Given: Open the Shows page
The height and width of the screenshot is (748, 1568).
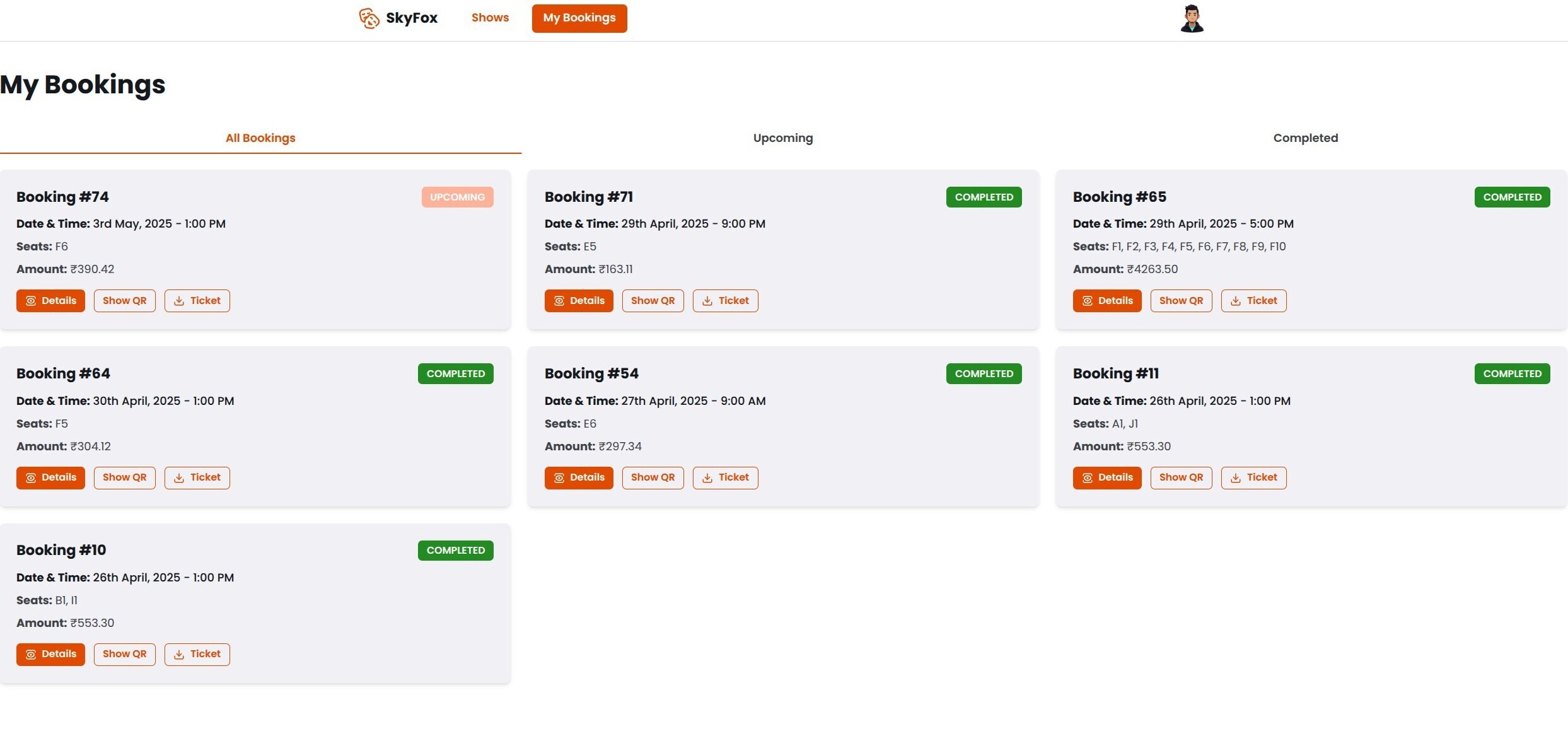Looking at the screenshot, I should pyautogui.click(x=490, y=18).
